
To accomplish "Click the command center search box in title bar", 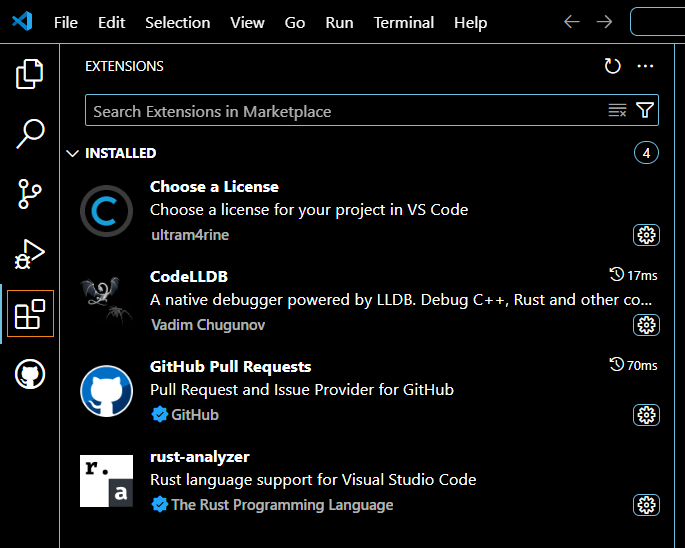I will click(657, 21).
